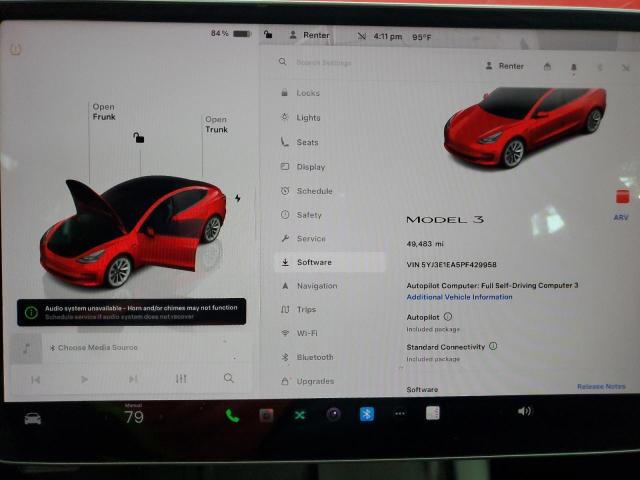Viewport: 640px width, 480px height.
Task: Tap the car controls icon in dock
Action: pos(33,418)
